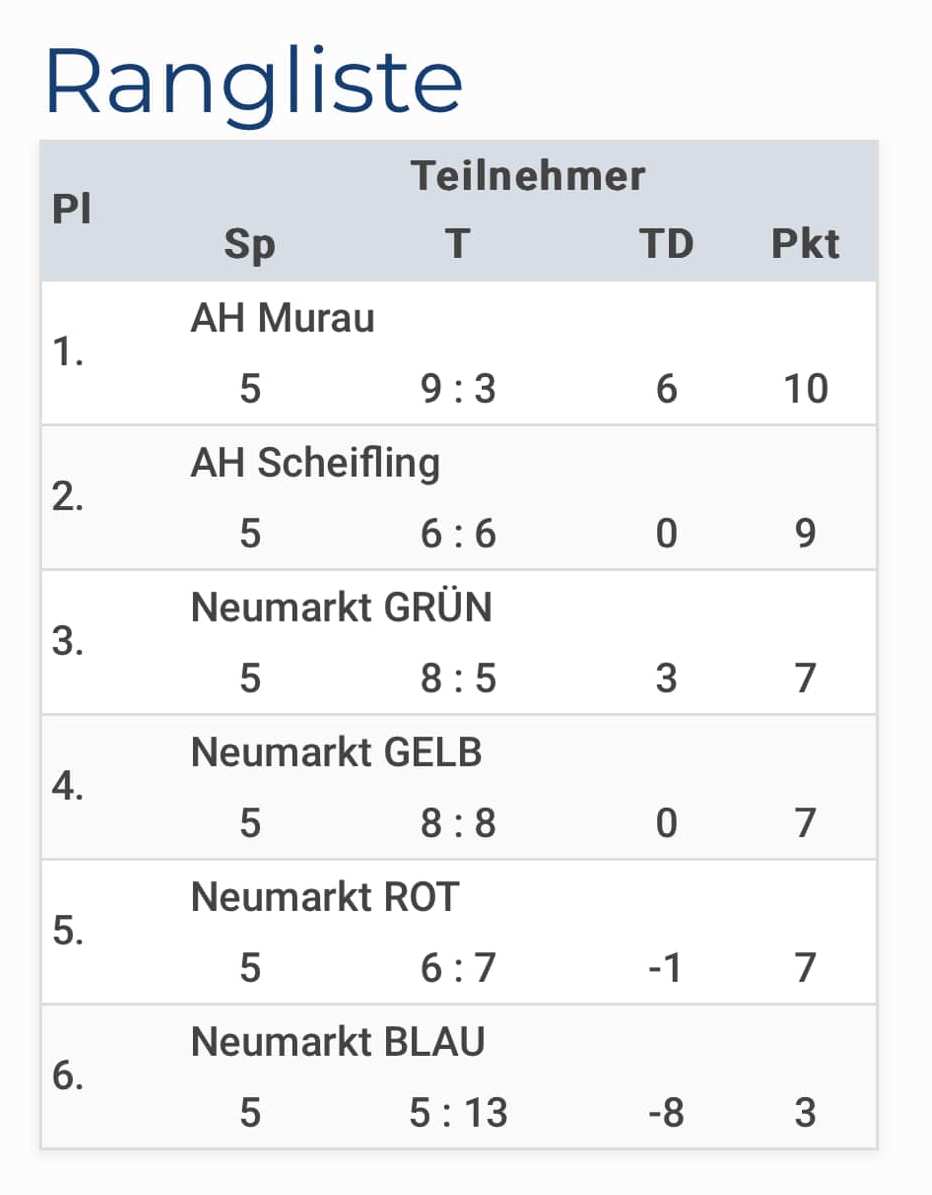The width and height of the screenshot is (932, 1195).
Task: Click the Sp column header
Action: pyautogui.click(x=250, y=245)
